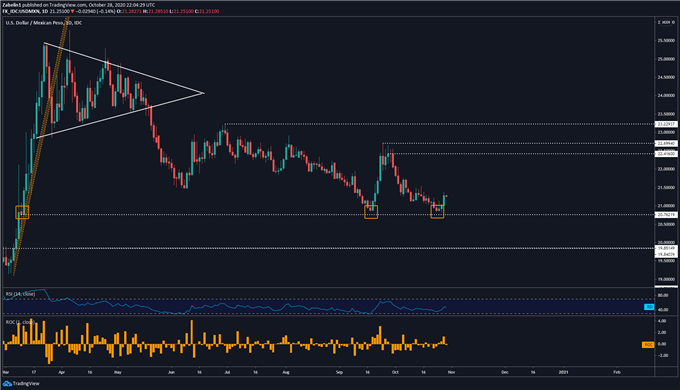
Task: Click the red down-arrow price change indicator
Action: pos(72,11)
